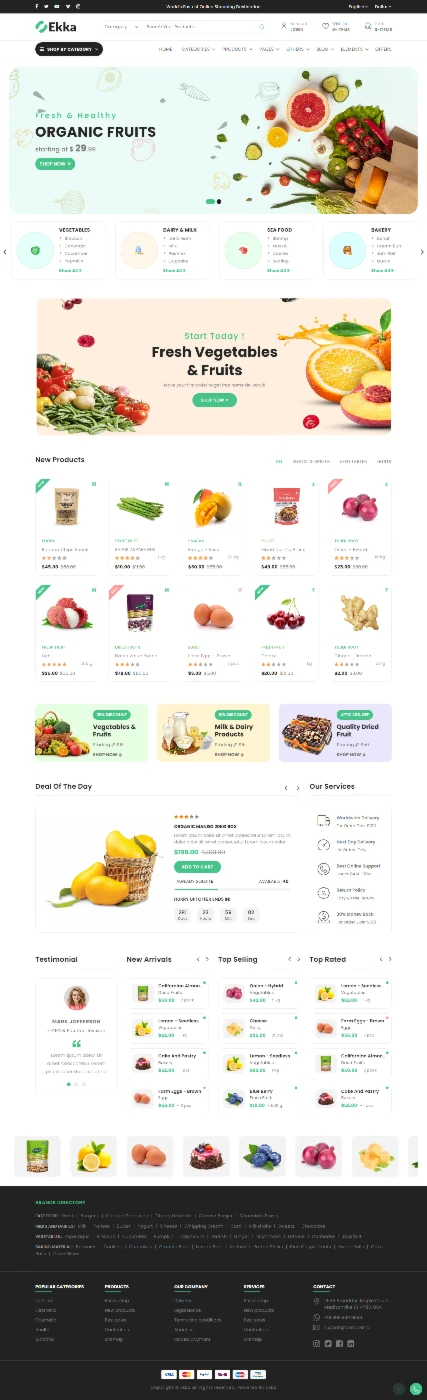Select the second testimonial carousel dot
Screen dimensions: 427x1400
76,1084
